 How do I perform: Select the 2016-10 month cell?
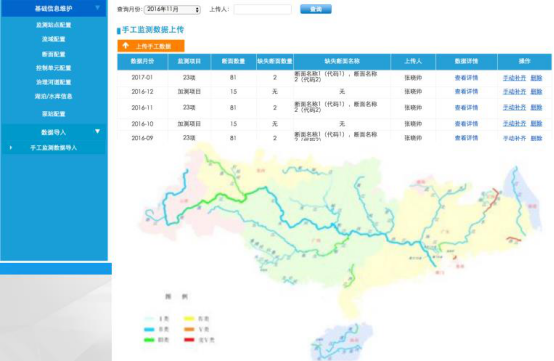(x=142, y=124)
